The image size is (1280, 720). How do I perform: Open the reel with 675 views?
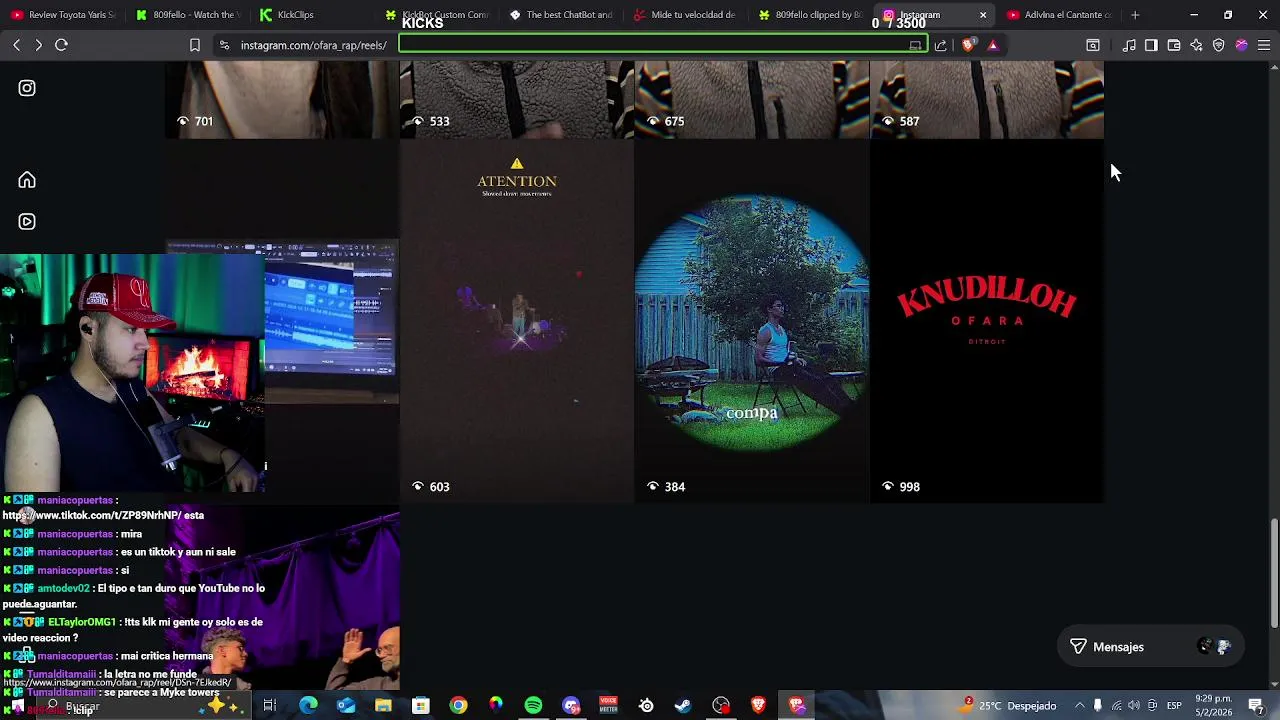[x=752, y=100]
